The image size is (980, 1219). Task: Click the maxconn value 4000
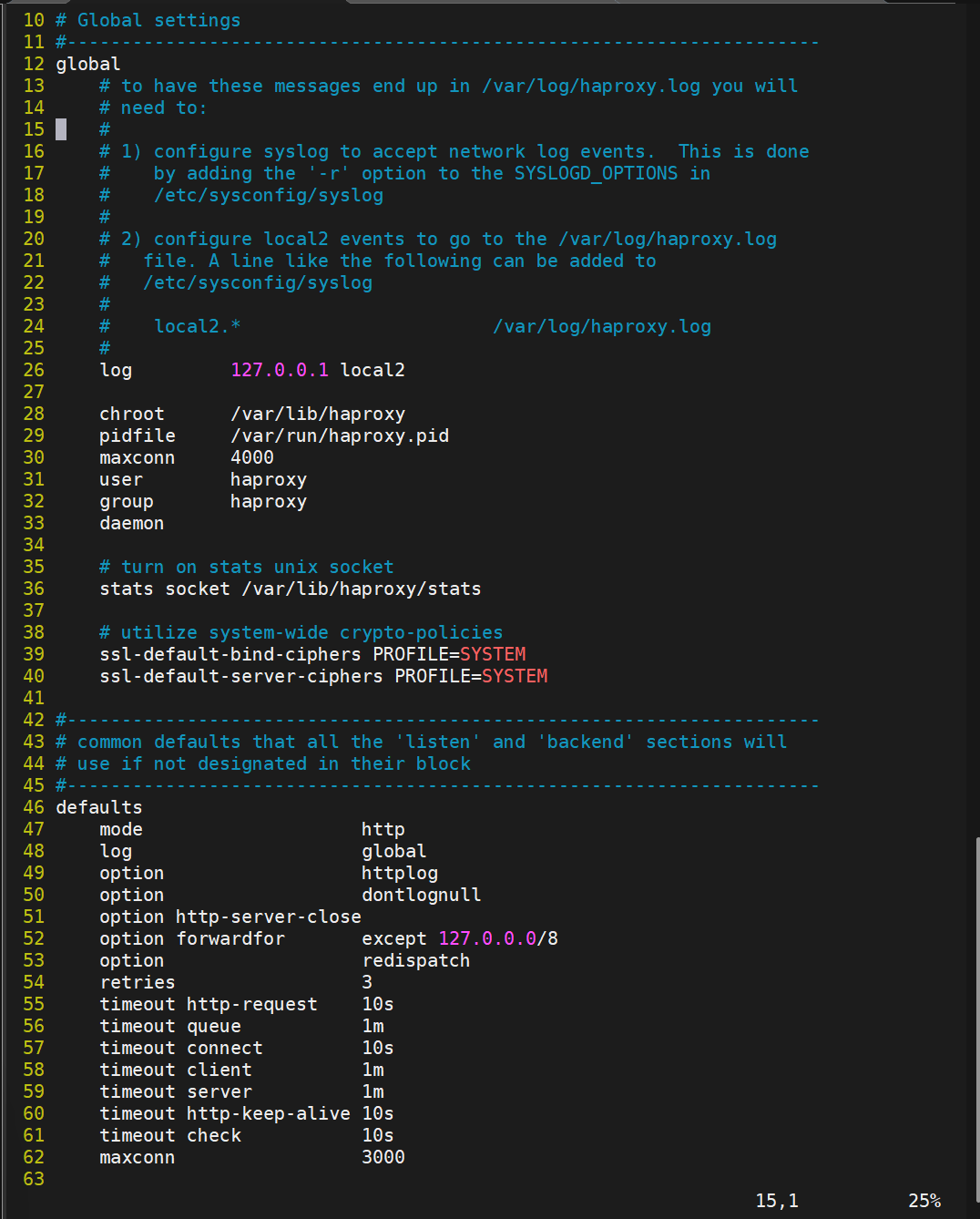coord(252,457)
